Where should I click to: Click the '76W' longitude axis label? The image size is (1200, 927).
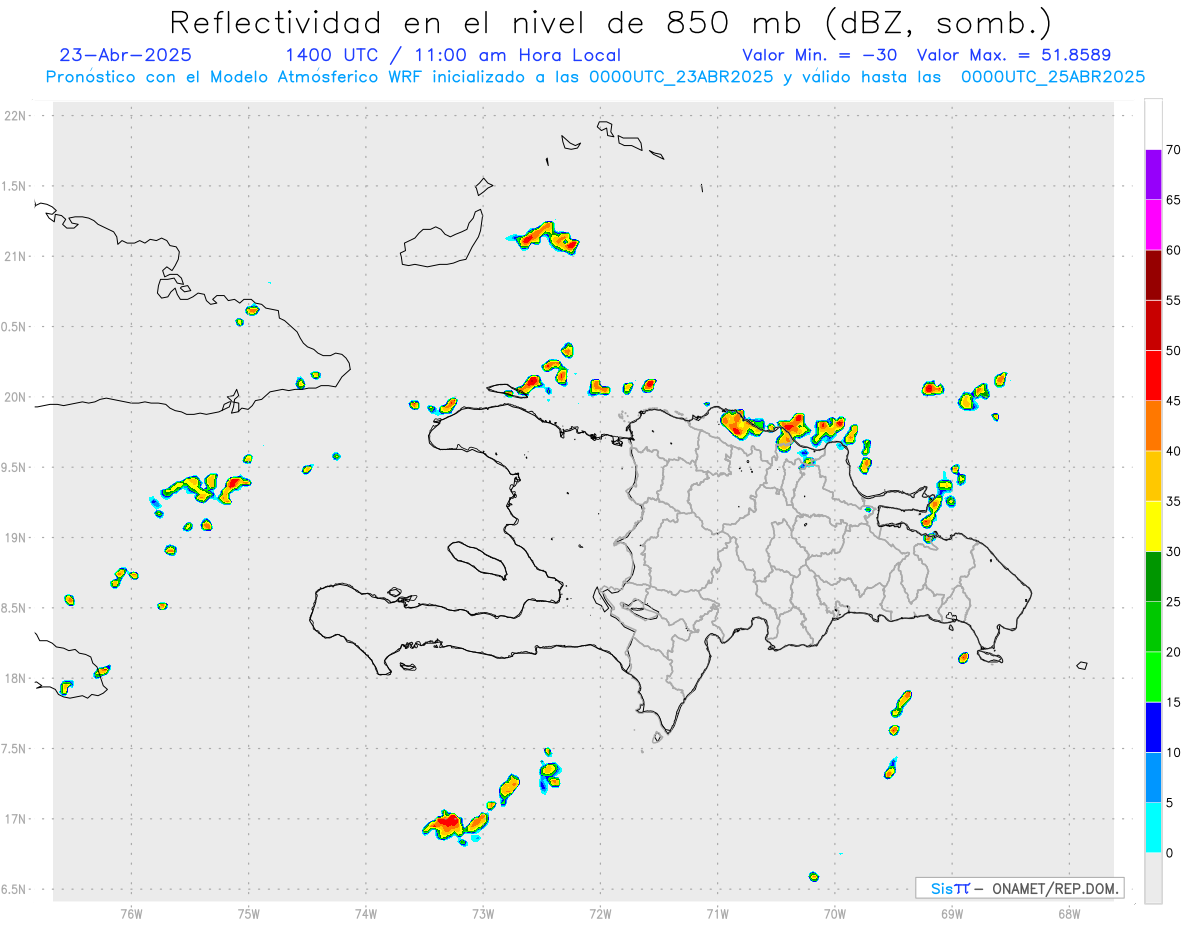point(131,913)
